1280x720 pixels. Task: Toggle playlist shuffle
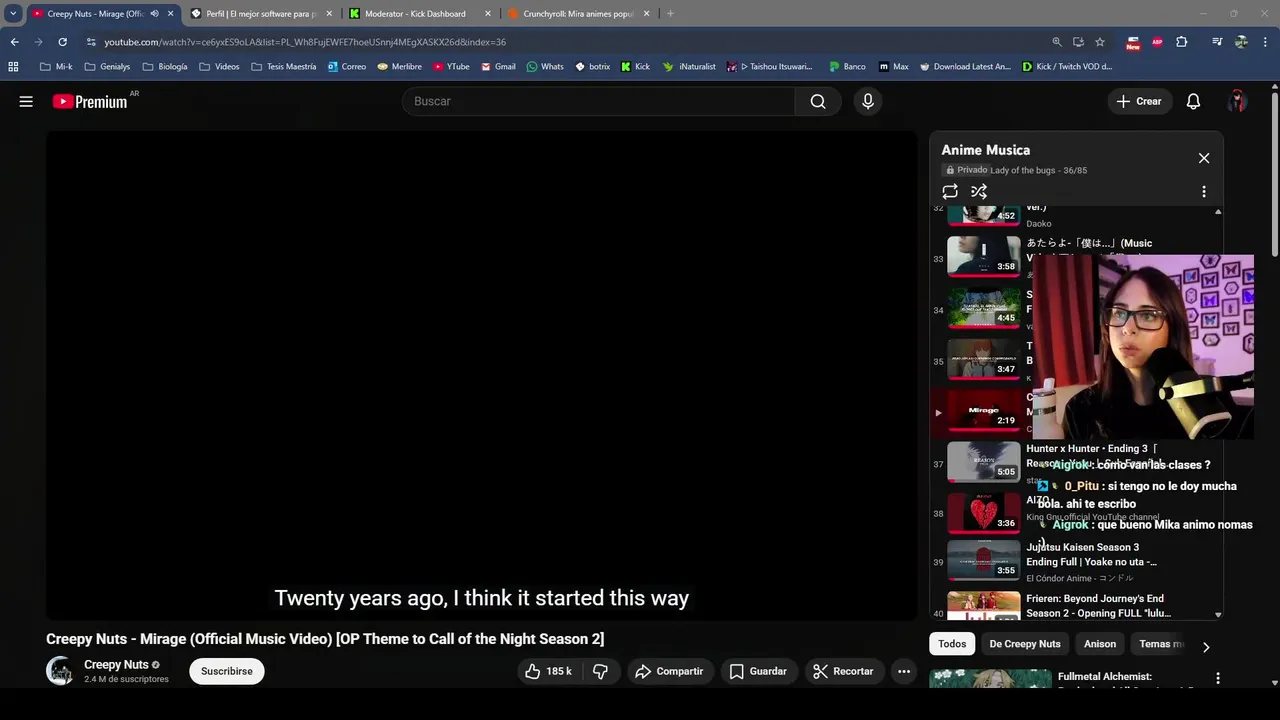click(979, 191)
